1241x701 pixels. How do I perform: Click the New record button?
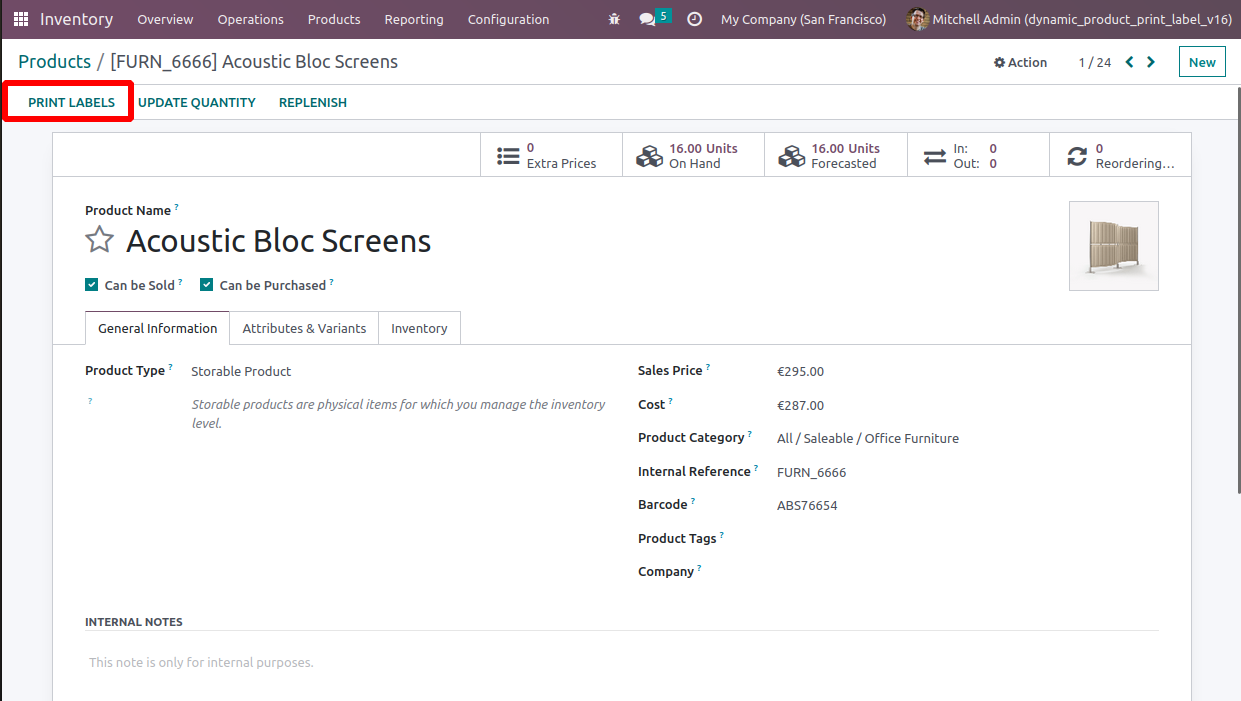coord(1201,62)
